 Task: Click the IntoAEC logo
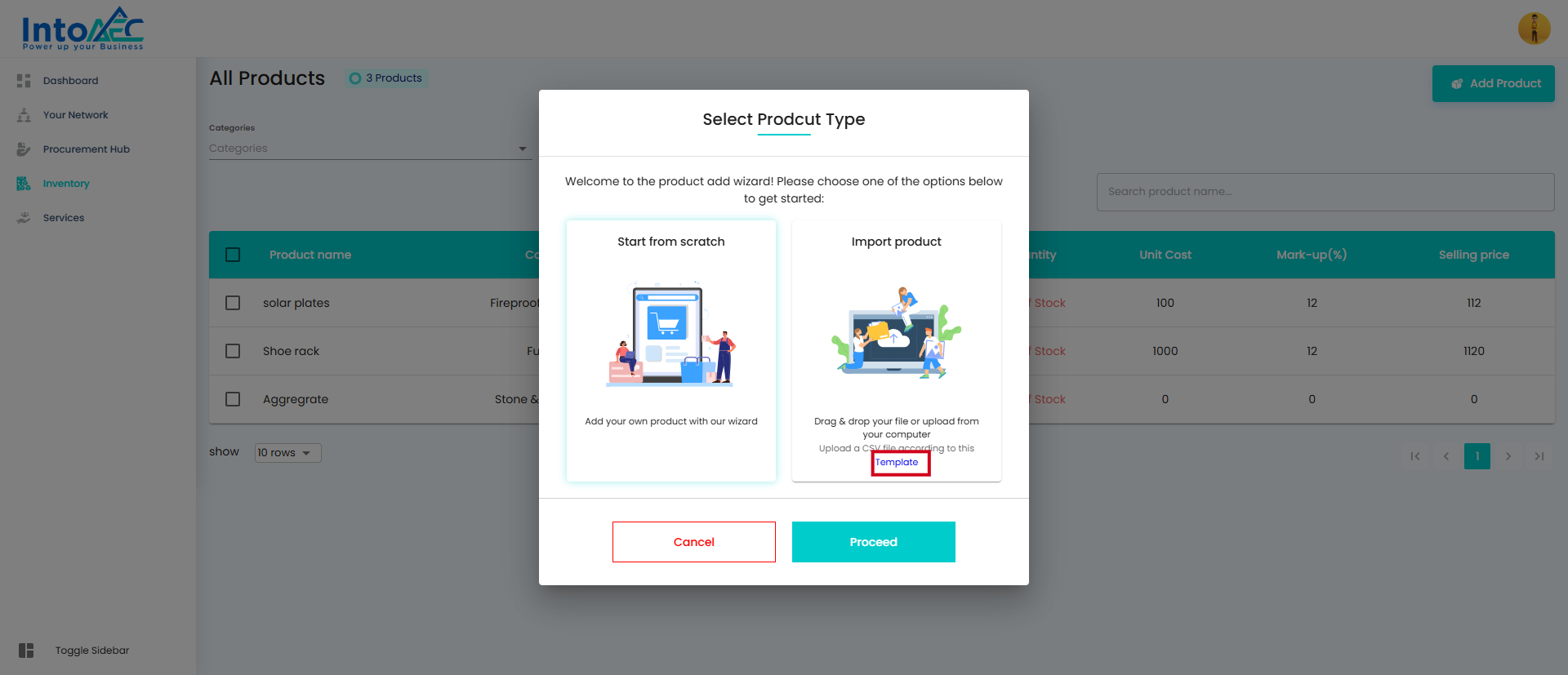(82, 29)
